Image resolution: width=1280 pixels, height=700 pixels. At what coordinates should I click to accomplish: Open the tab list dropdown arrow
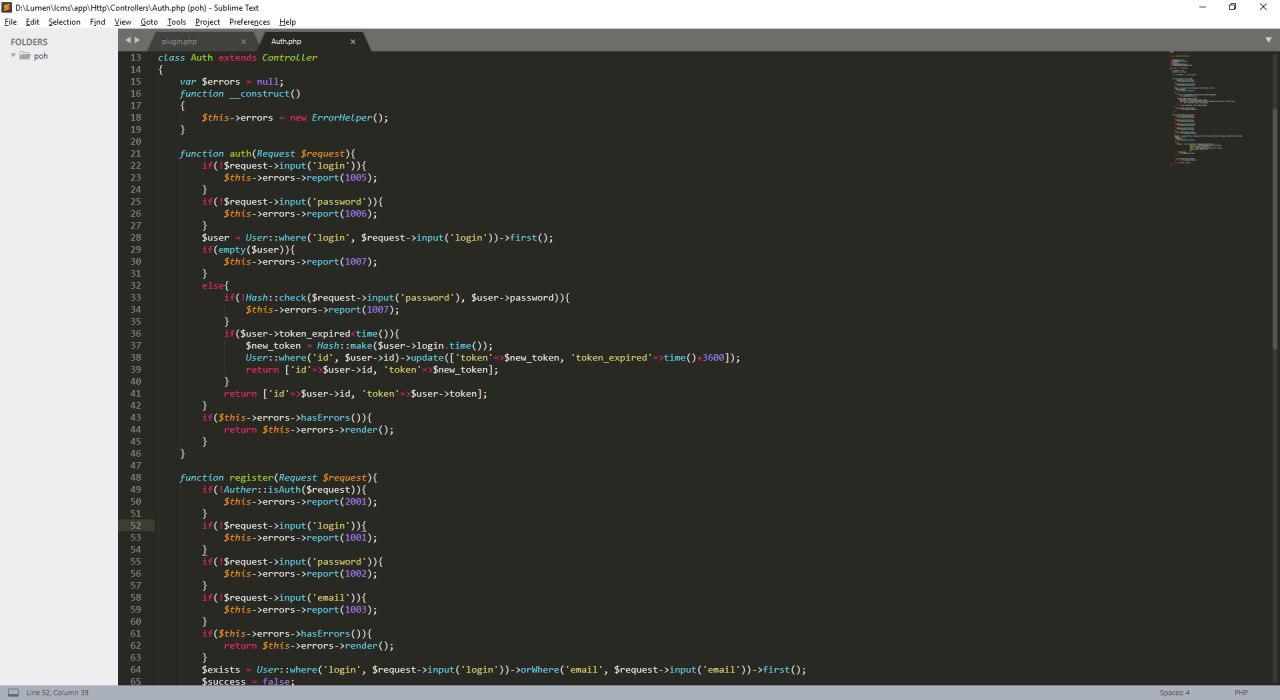(x=1268, y=40)
